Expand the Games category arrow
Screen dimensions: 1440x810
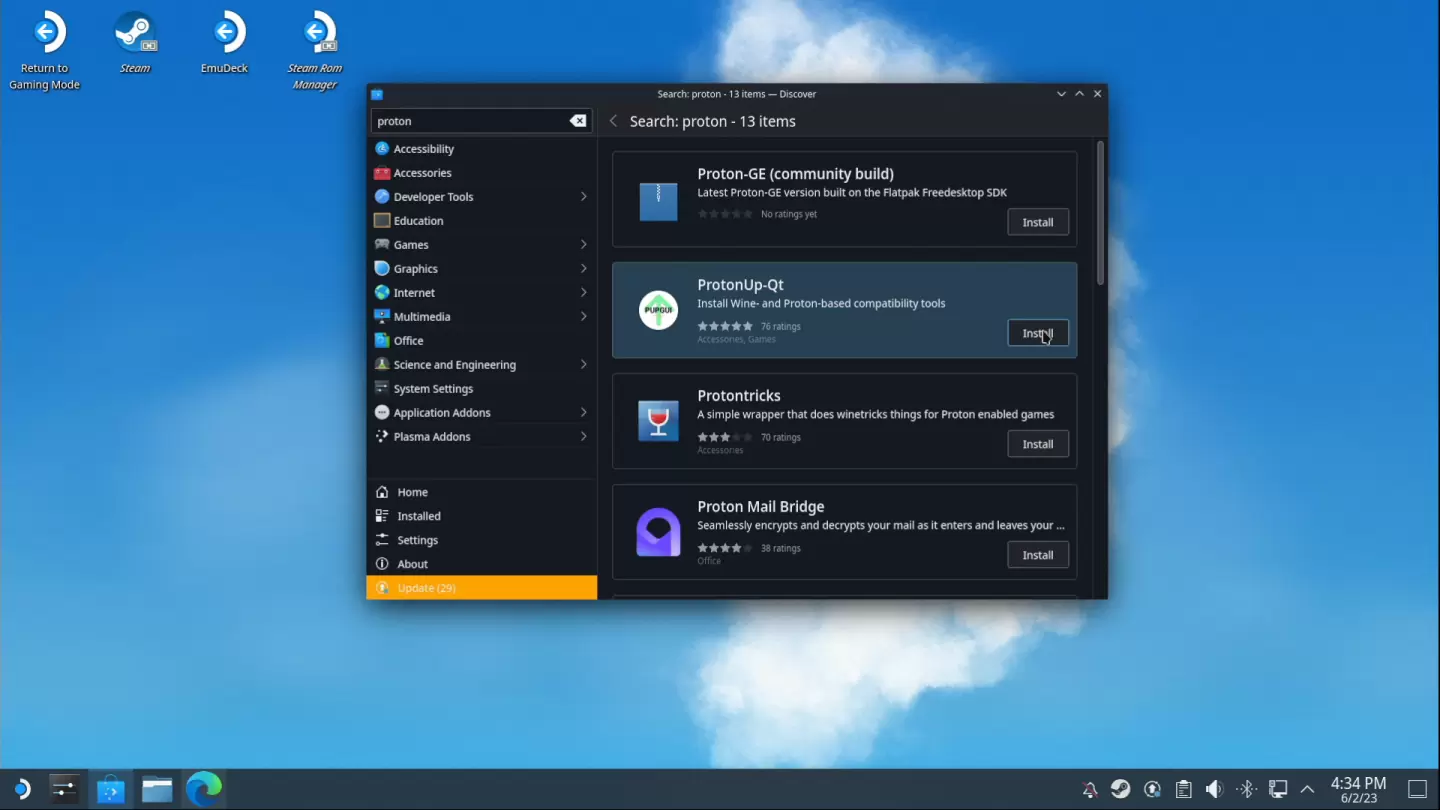(583, 245)
